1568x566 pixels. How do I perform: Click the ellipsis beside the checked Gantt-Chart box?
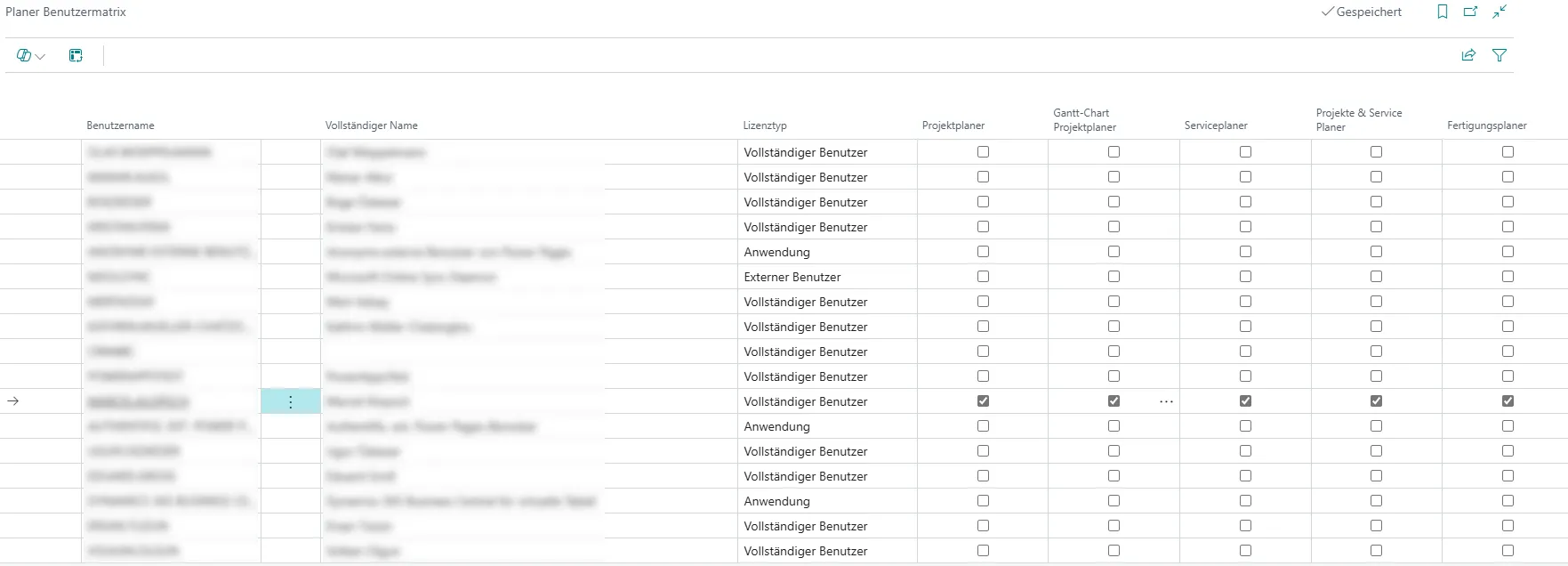(1166, 402)
